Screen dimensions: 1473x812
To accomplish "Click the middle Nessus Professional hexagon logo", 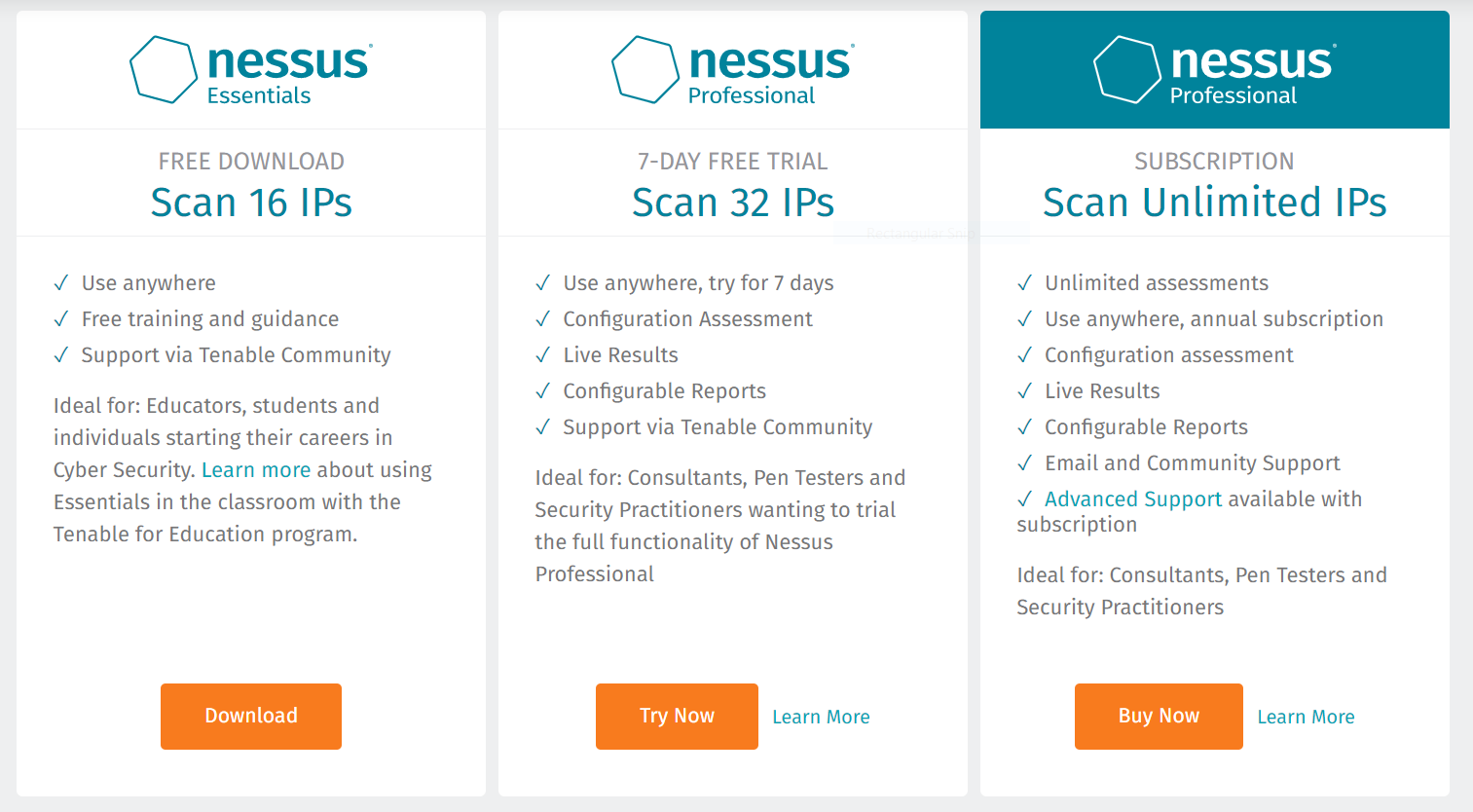I will (x=645, y=70).
